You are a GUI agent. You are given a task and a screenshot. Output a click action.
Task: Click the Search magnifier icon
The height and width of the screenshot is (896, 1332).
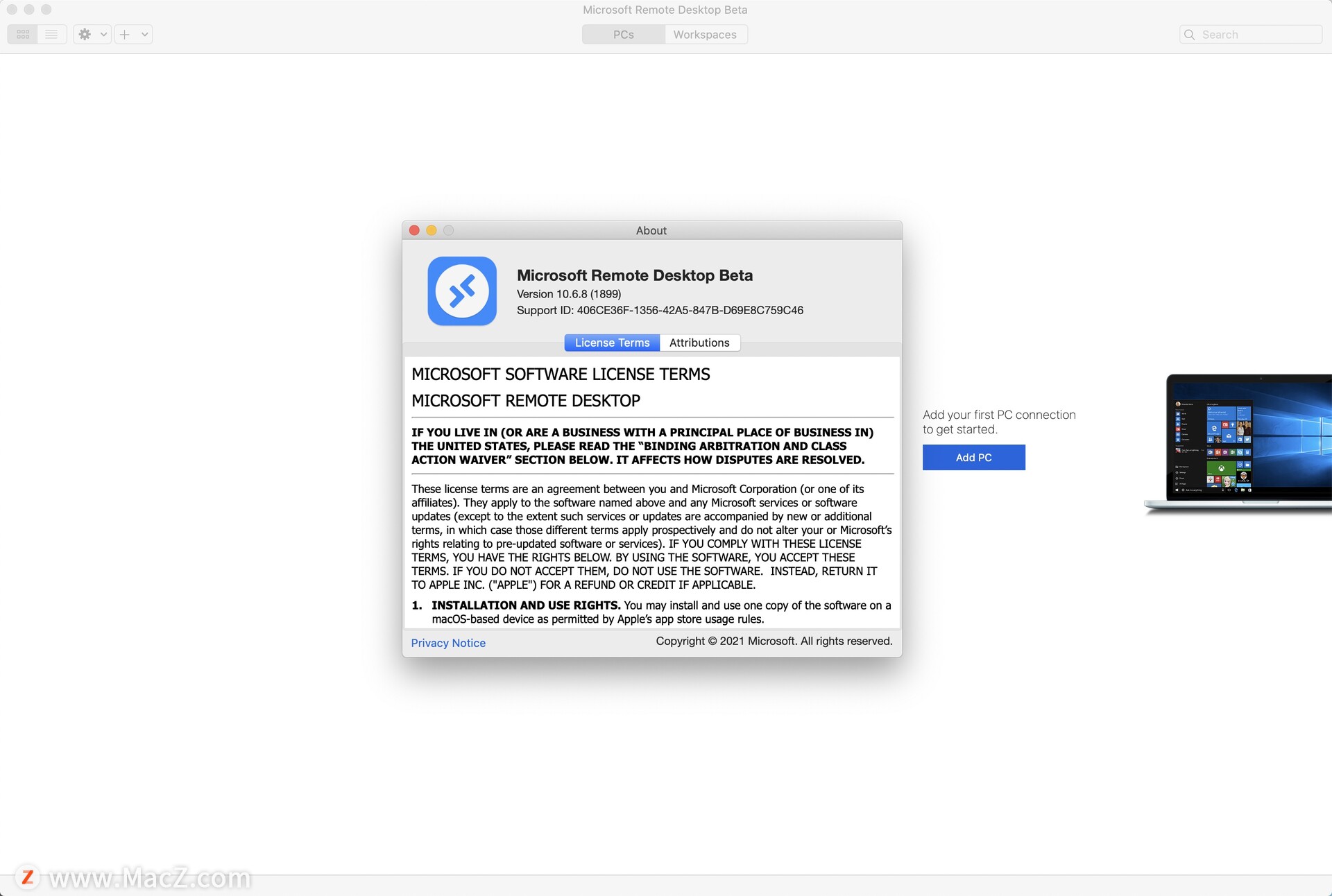(x=1193, y=34)
